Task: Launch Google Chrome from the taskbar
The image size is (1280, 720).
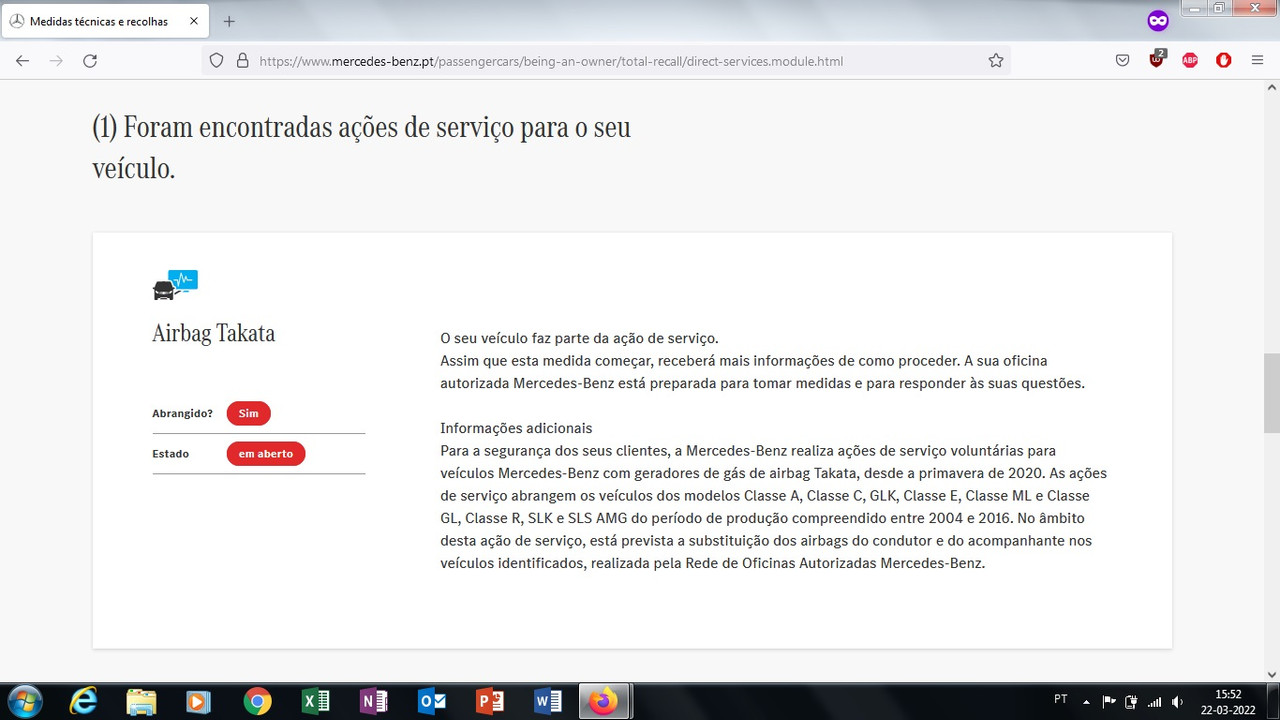Action: coord(257,701)
